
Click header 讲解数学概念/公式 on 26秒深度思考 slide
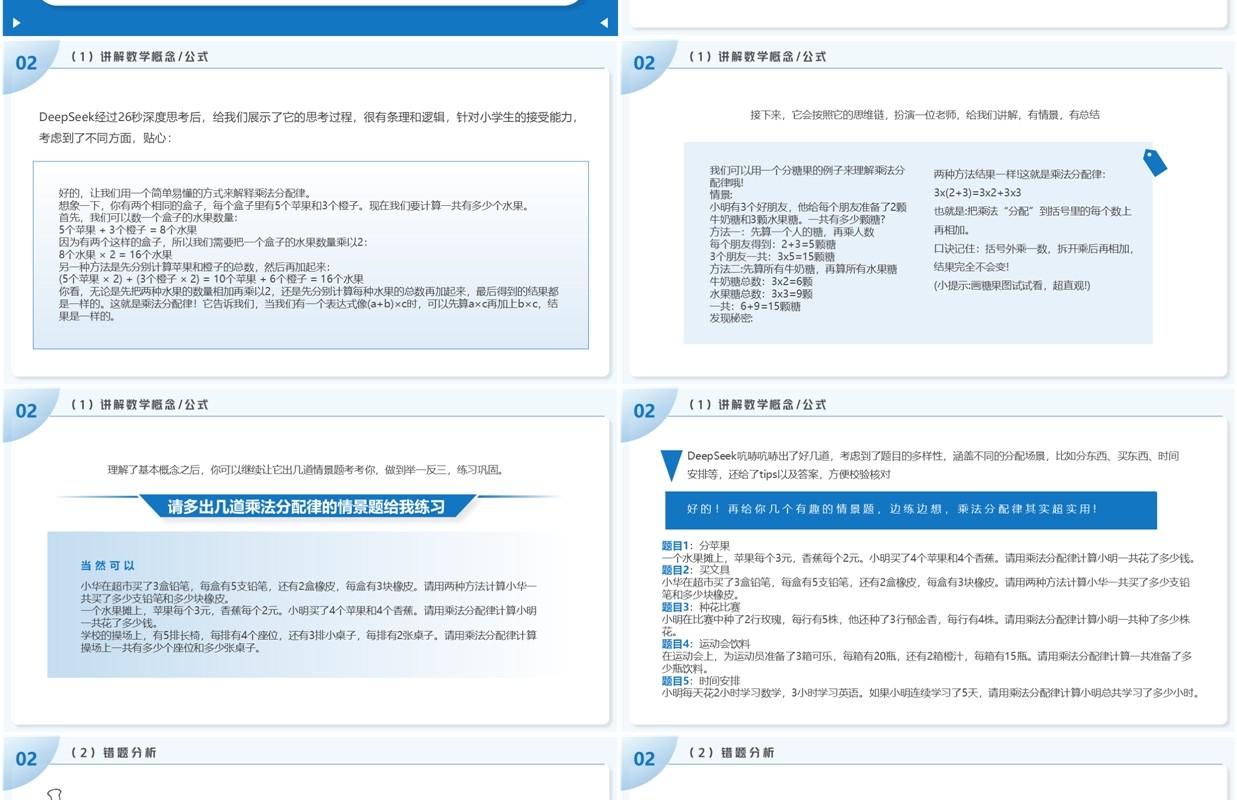(141, 57)
